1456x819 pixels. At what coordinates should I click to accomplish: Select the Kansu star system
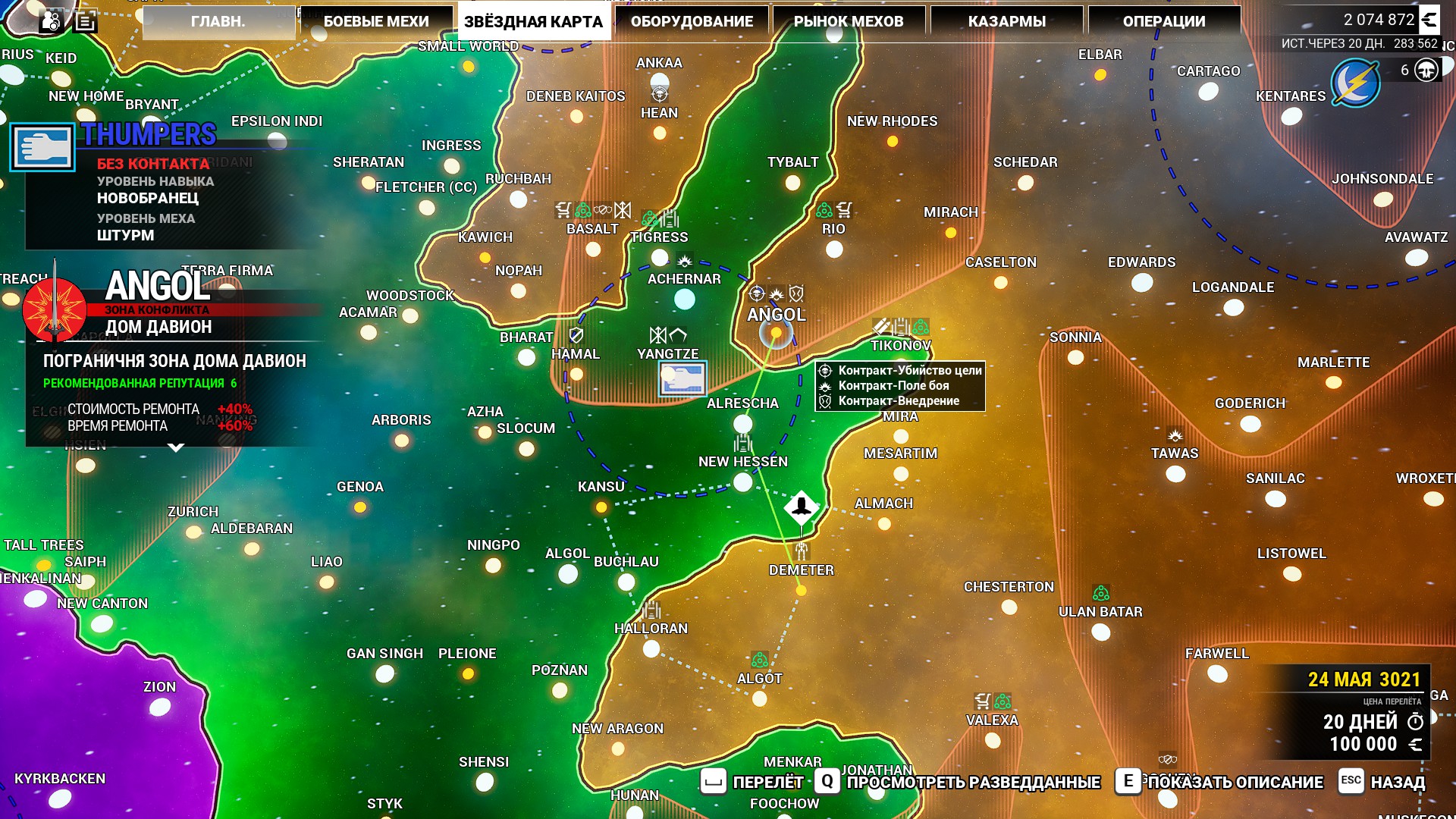pyautogui.click(x=601, y=507)
